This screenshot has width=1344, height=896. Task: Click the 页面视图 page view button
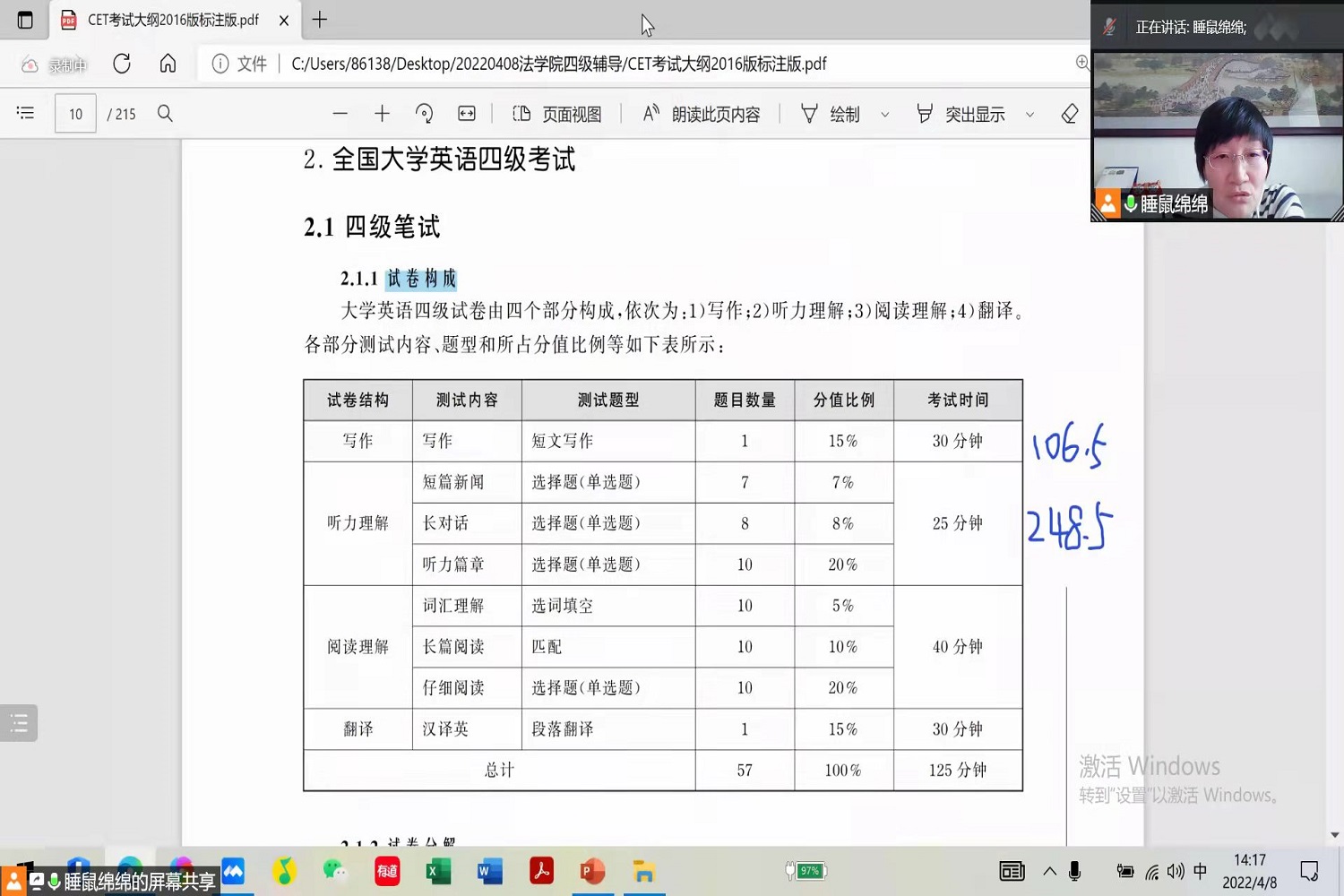[557, 114]
